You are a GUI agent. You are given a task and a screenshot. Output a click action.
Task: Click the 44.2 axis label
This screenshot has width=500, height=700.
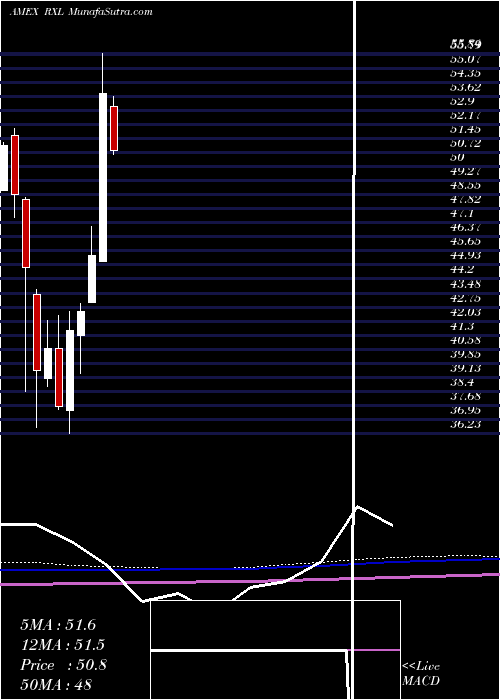[x=462, y=270]
